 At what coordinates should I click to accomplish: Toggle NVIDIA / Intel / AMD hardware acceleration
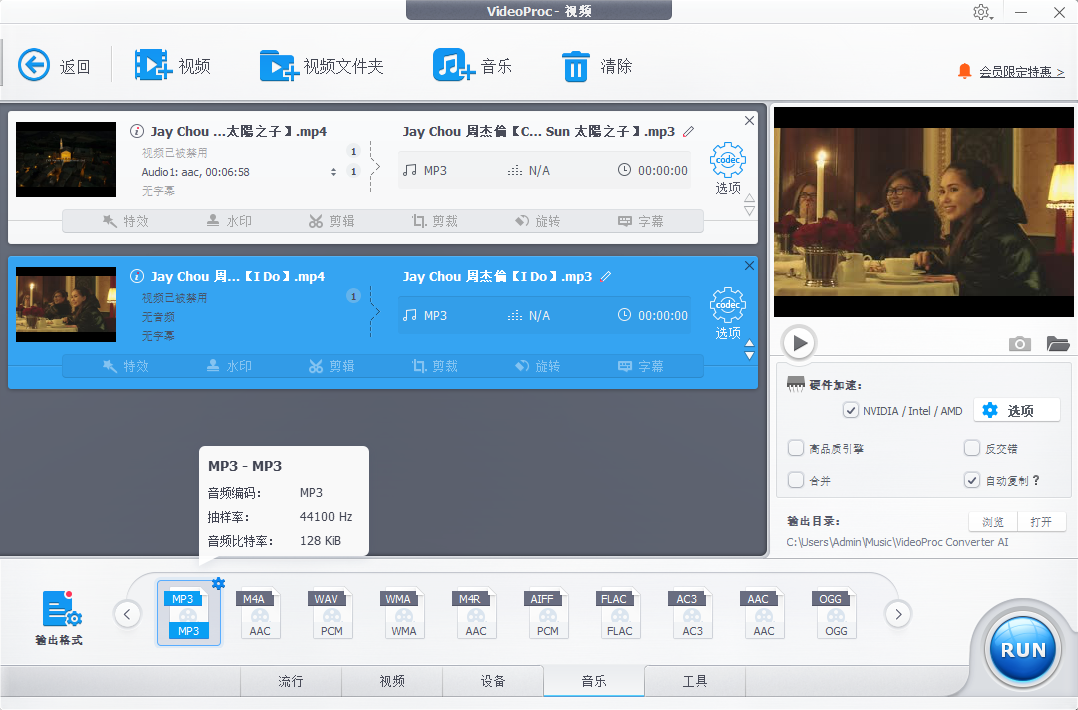(850, 410)
